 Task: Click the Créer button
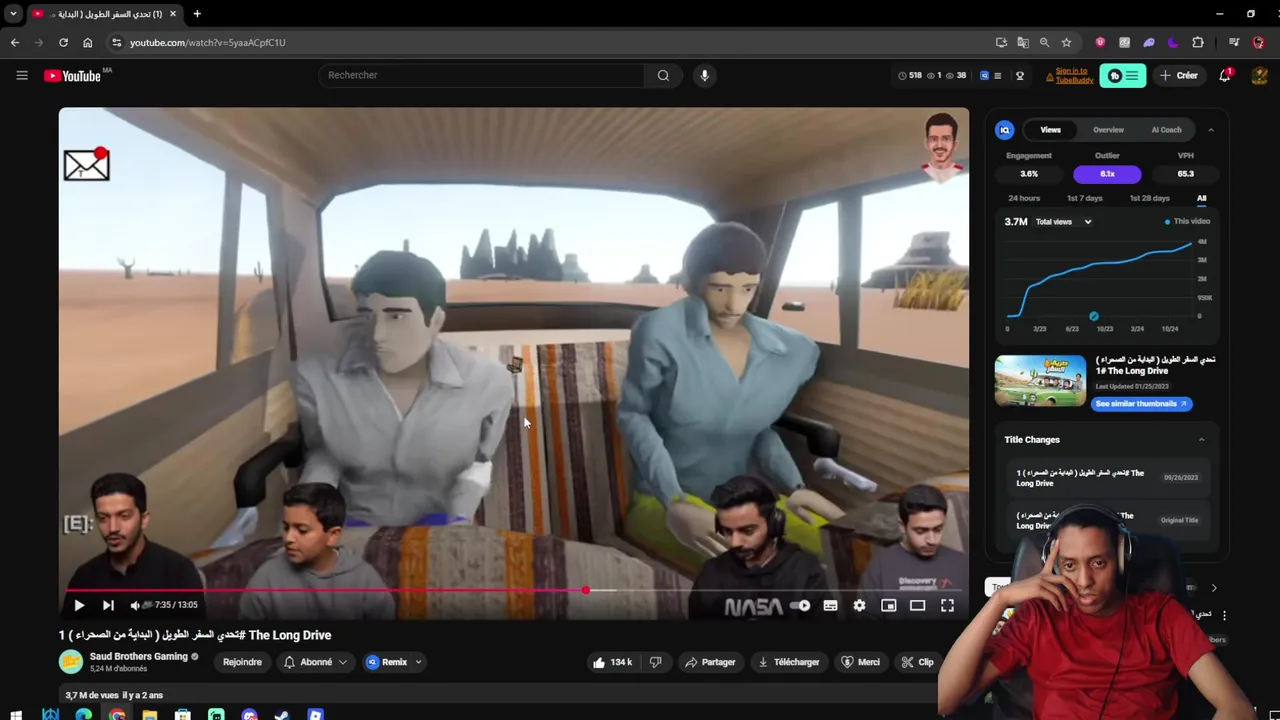coord(1178,75)
